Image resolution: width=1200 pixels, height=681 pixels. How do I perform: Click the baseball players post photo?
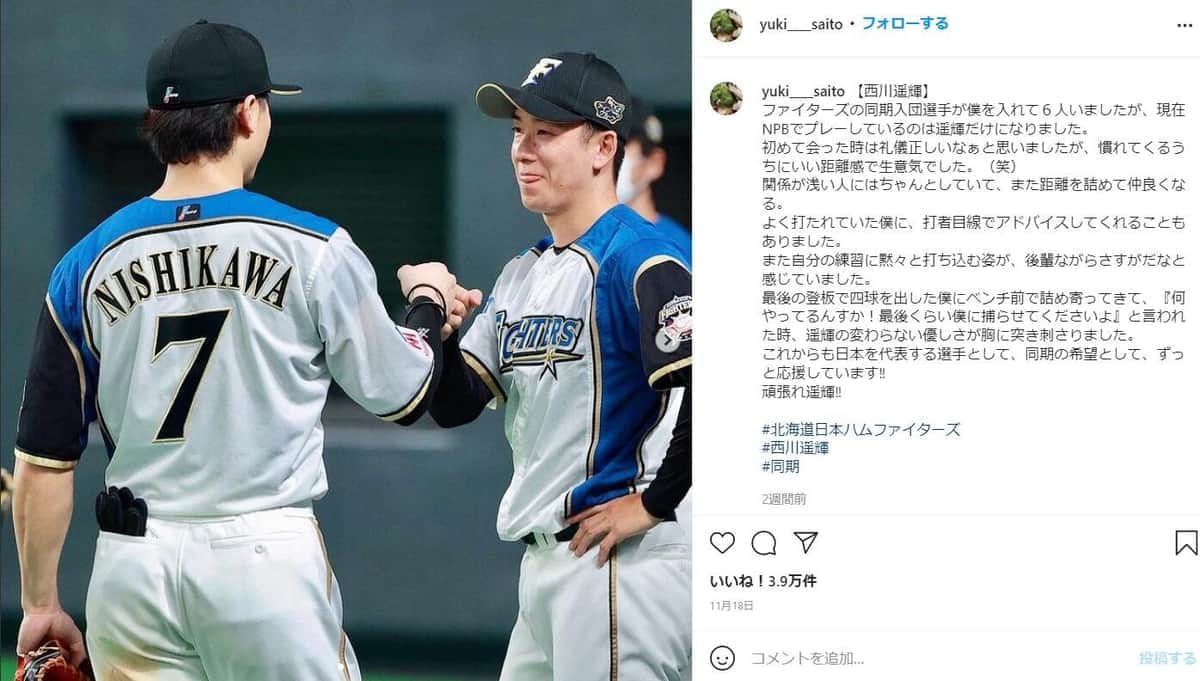tap(346, 340)
